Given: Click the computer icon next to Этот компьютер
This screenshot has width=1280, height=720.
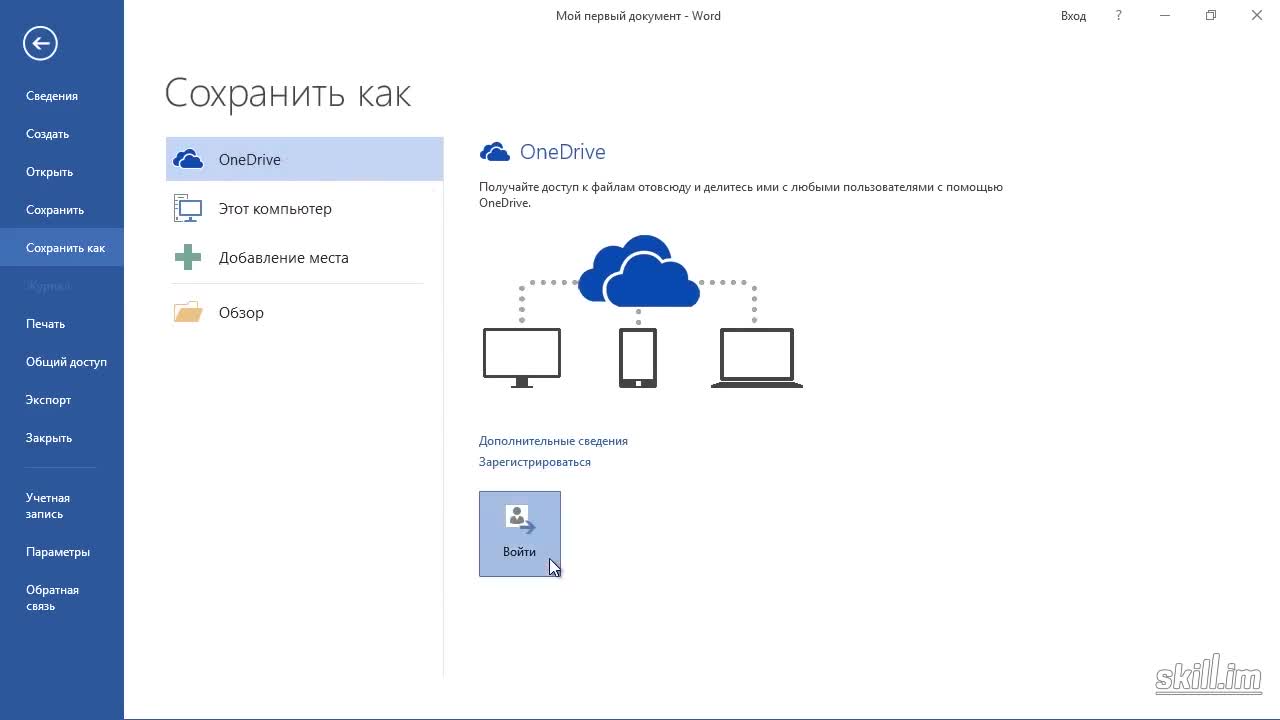Looking at the screenshot, I should pyautogui.click(x=188, y=208).
